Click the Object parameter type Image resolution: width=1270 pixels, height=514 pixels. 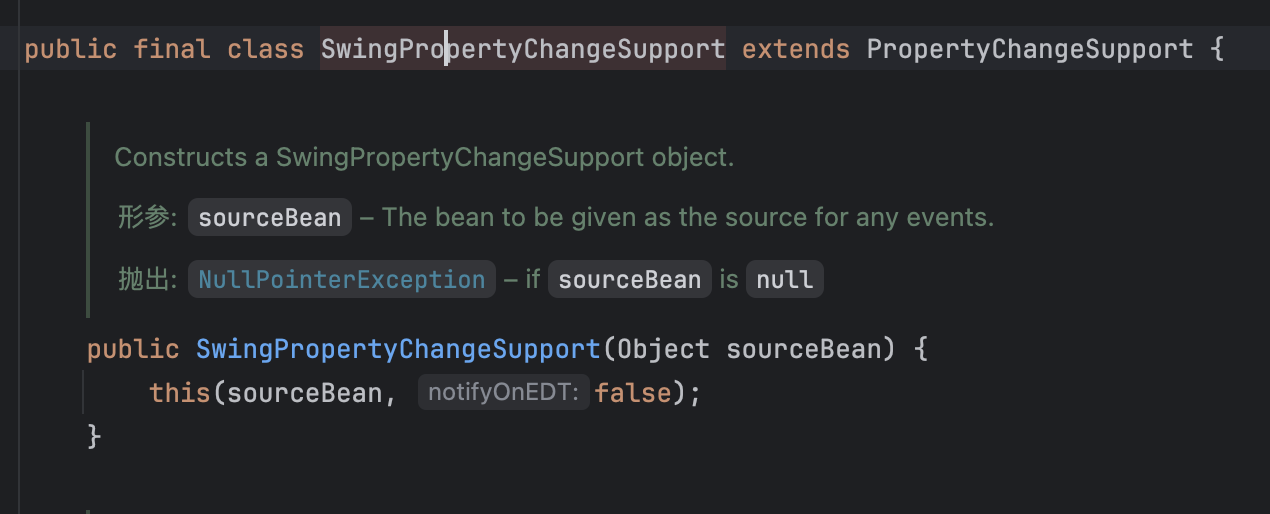(x=664, y=349)
